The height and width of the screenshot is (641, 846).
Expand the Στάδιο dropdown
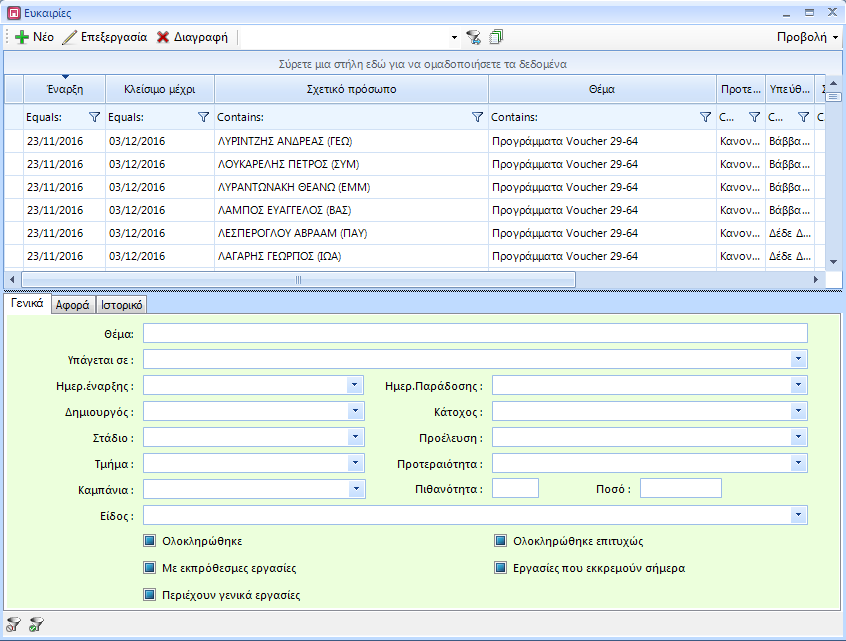point(355,437)
